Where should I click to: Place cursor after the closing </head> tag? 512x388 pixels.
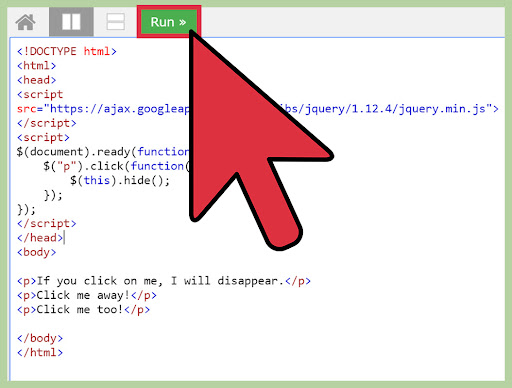(64, 238)
